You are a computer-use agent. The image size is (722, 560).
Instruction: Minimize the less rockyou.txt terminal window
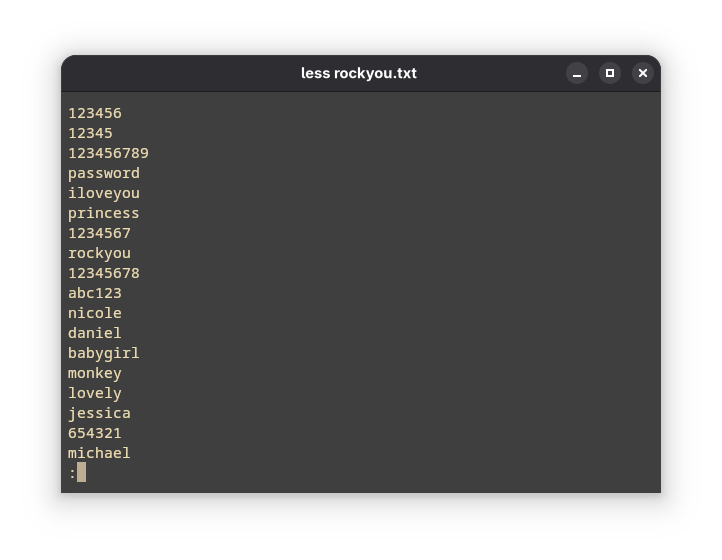(577, 73)
